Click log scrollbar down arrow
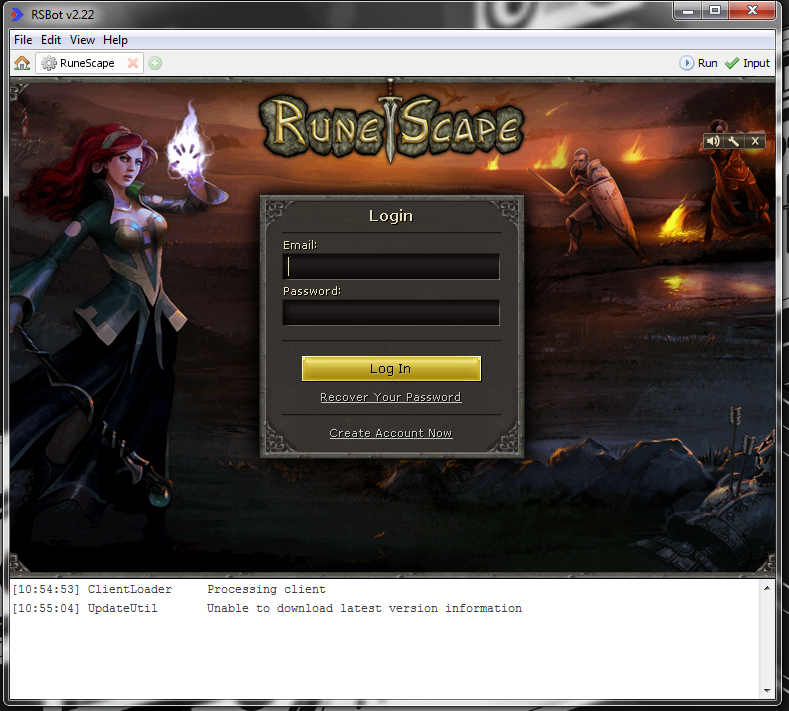 (767, 690)
